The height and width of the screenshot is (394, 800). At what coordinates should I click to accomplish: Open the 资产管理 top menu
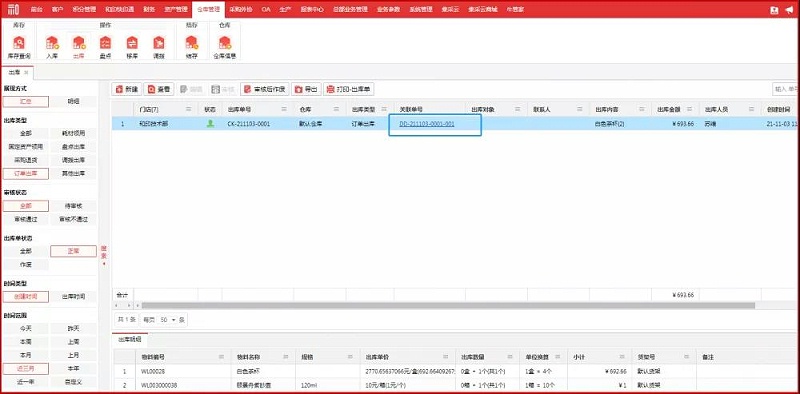click(176, 9)
